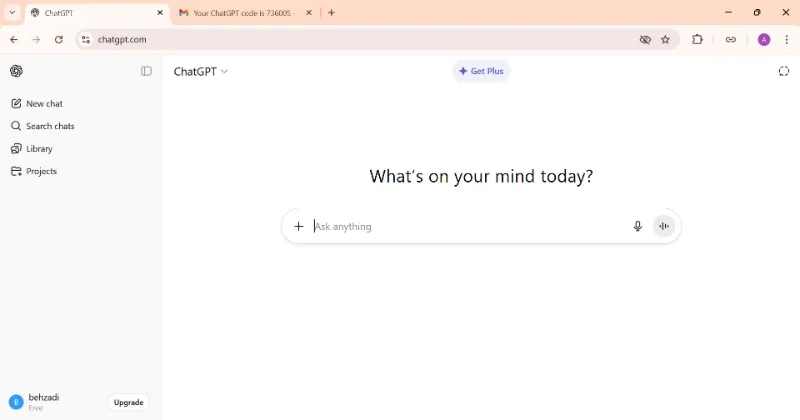This screenshot has width=800, height=420.
Task: Click the "What's on your mind today?" heading
Action: tap(481, 176)
